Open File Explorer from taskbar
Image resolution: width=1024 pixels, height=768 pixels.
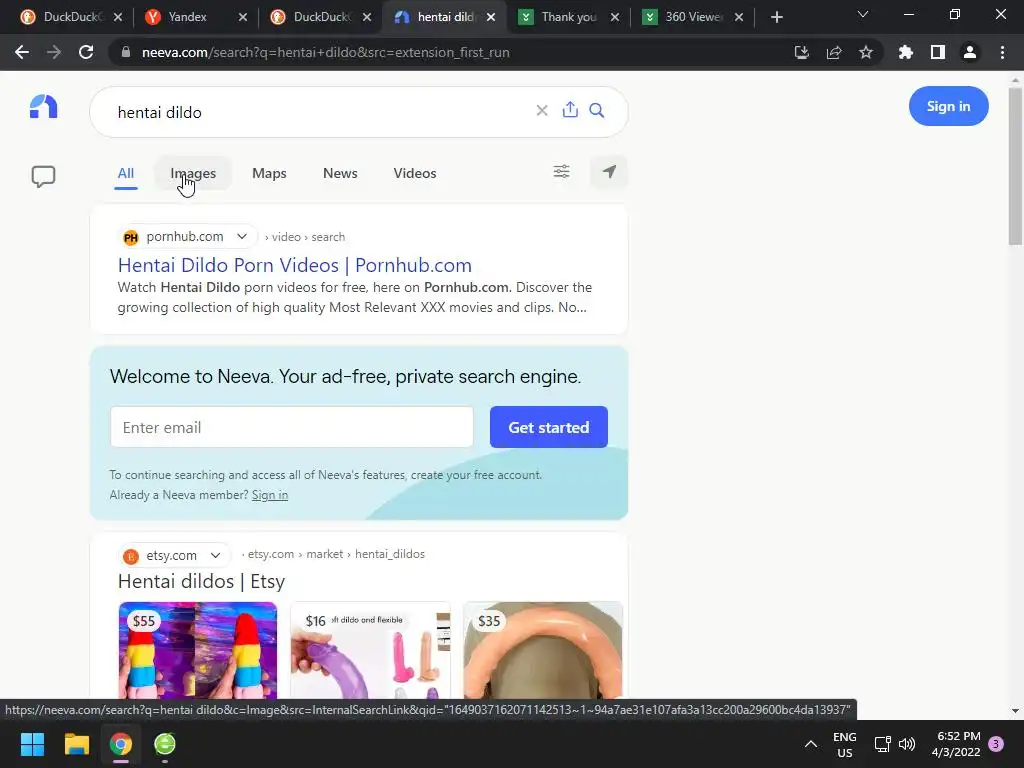[76, 744]
